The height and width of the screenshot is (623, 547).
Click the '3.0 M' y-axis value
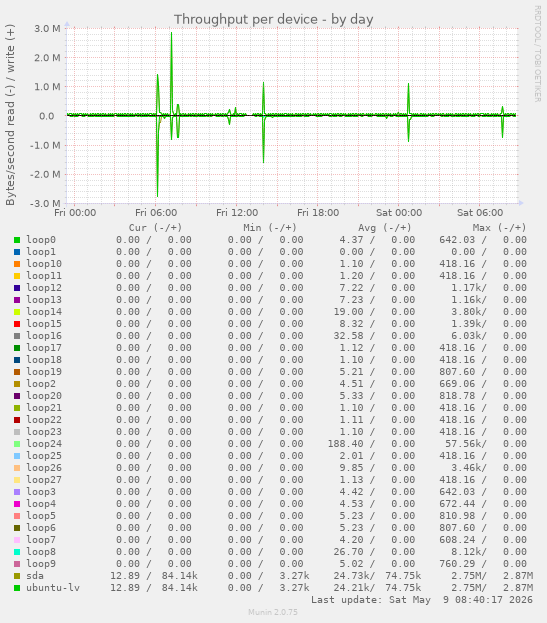pos(47,29)
